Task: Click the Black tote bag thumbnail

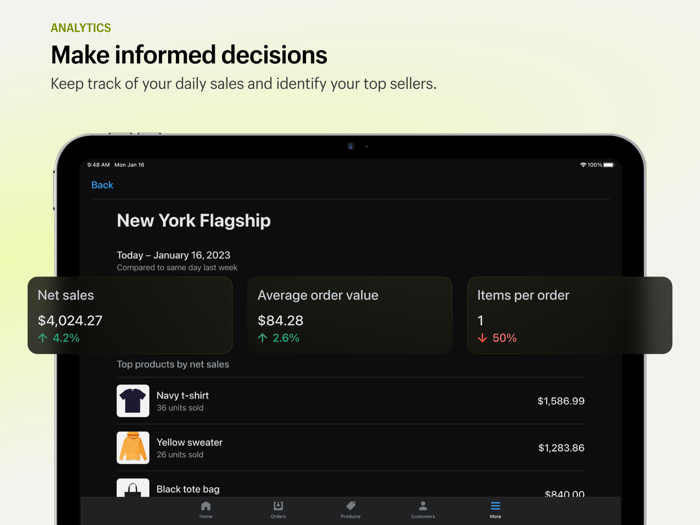Action: pos(133,488)
